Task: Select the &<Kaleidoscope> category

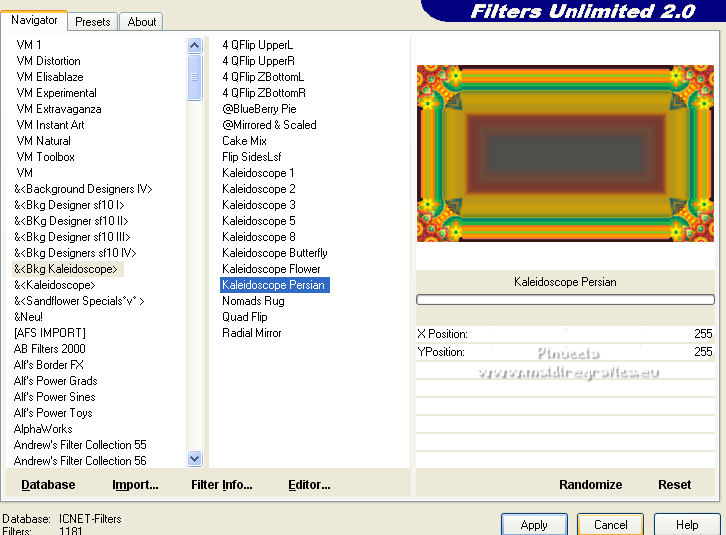Action: click(x=55, y=285)
